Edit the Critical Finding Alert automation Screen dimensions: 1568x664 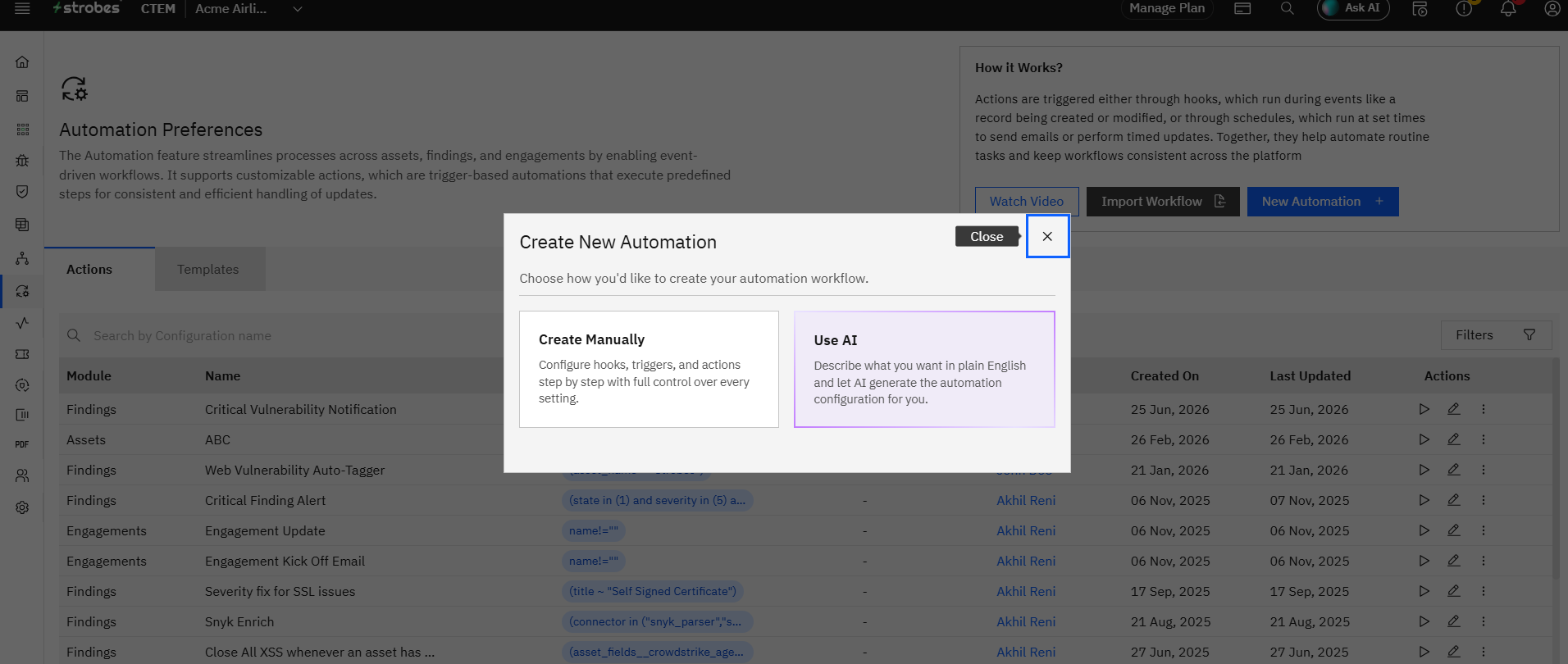1454,500
